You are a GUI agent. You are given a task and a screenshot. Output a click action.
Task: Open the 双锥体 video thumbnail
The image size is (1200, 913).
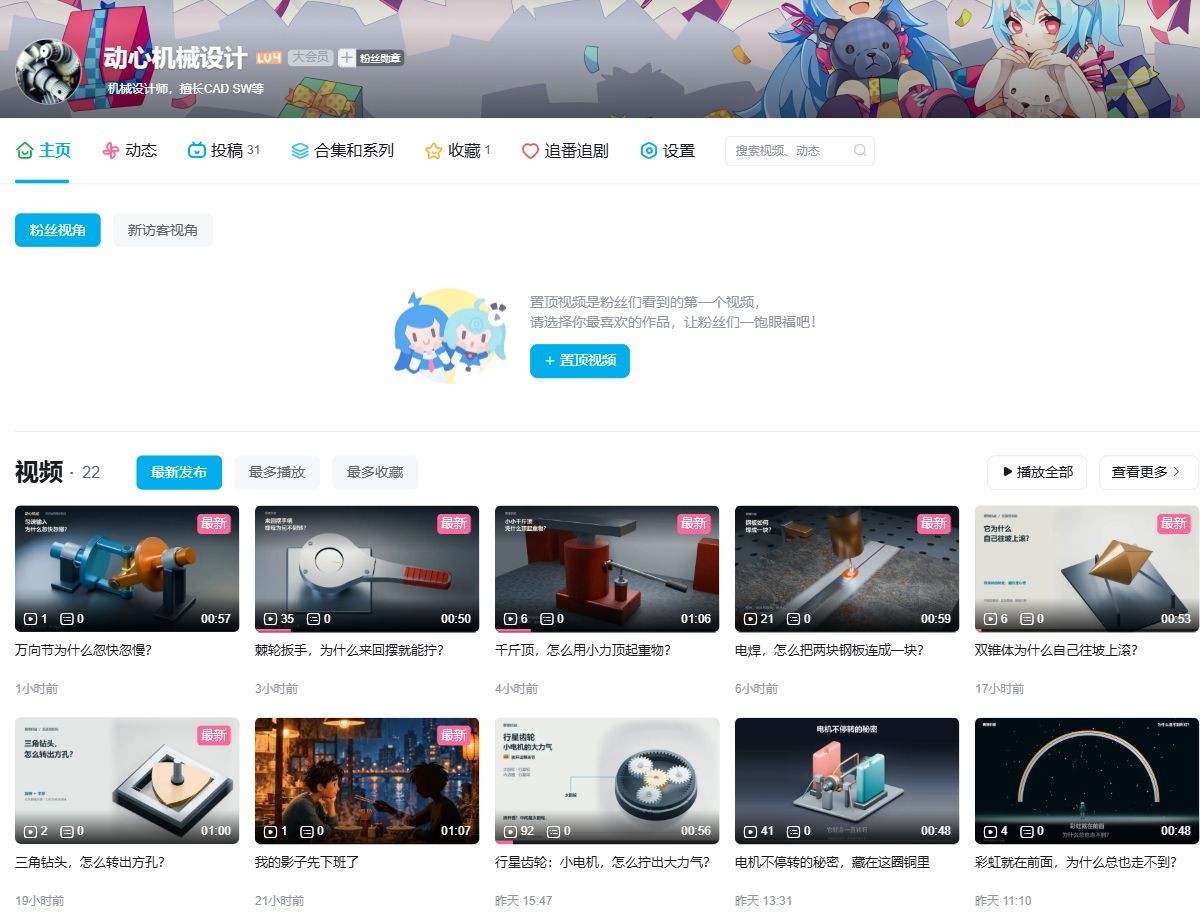click(x=1087, y=569)
